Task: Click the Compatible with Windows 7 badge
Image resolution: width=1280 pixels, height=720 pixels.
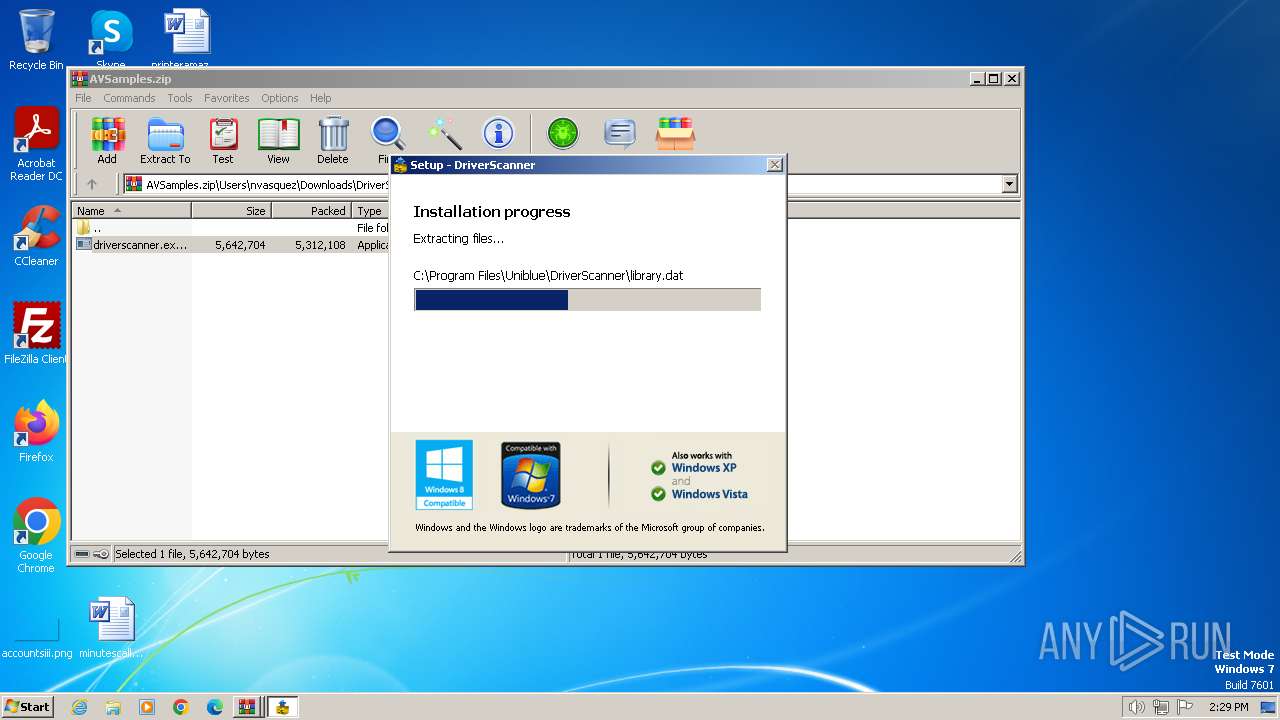Action: (530, 475)
